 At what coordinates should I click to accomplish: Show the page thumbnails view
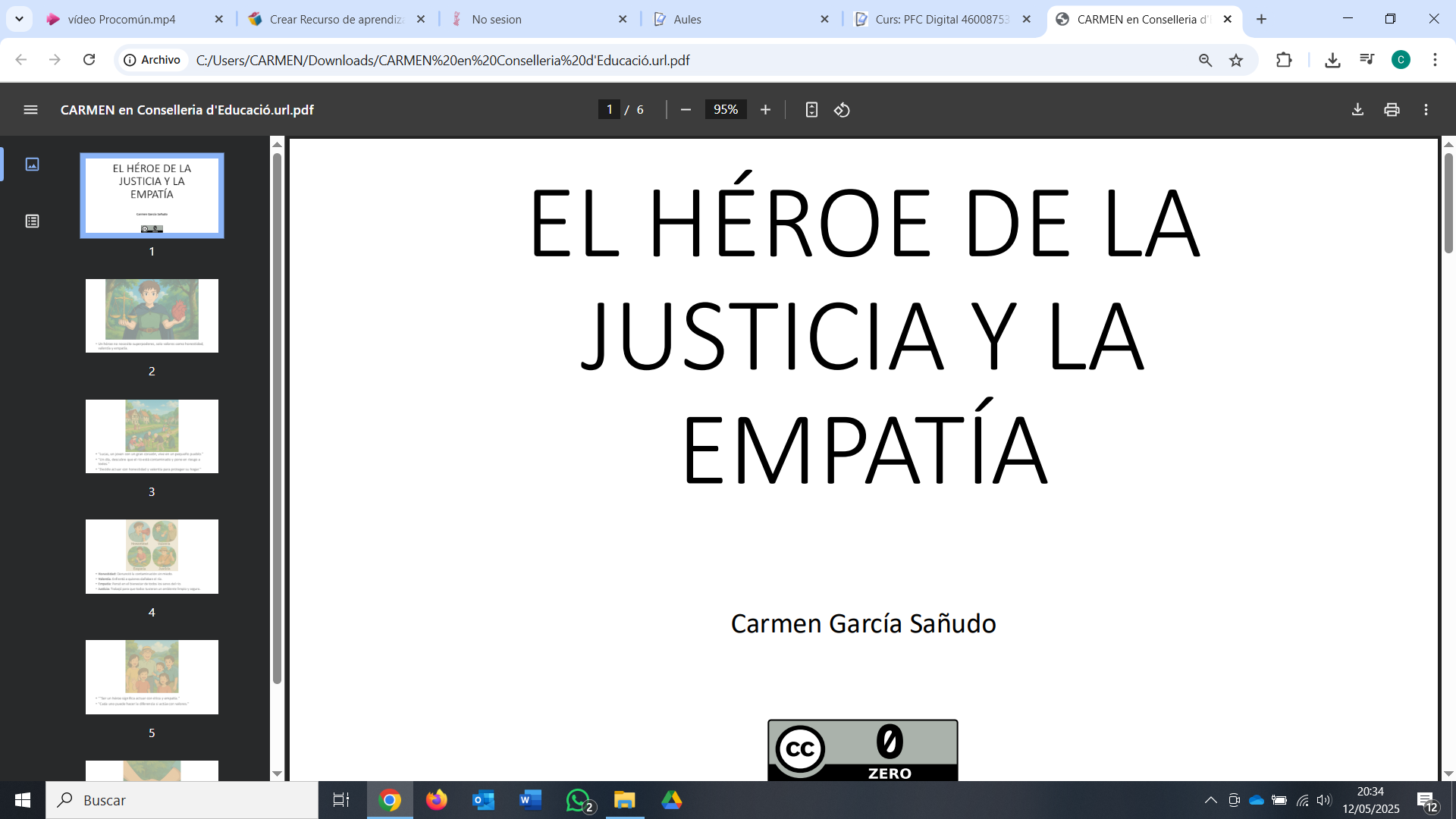(32, 165)
